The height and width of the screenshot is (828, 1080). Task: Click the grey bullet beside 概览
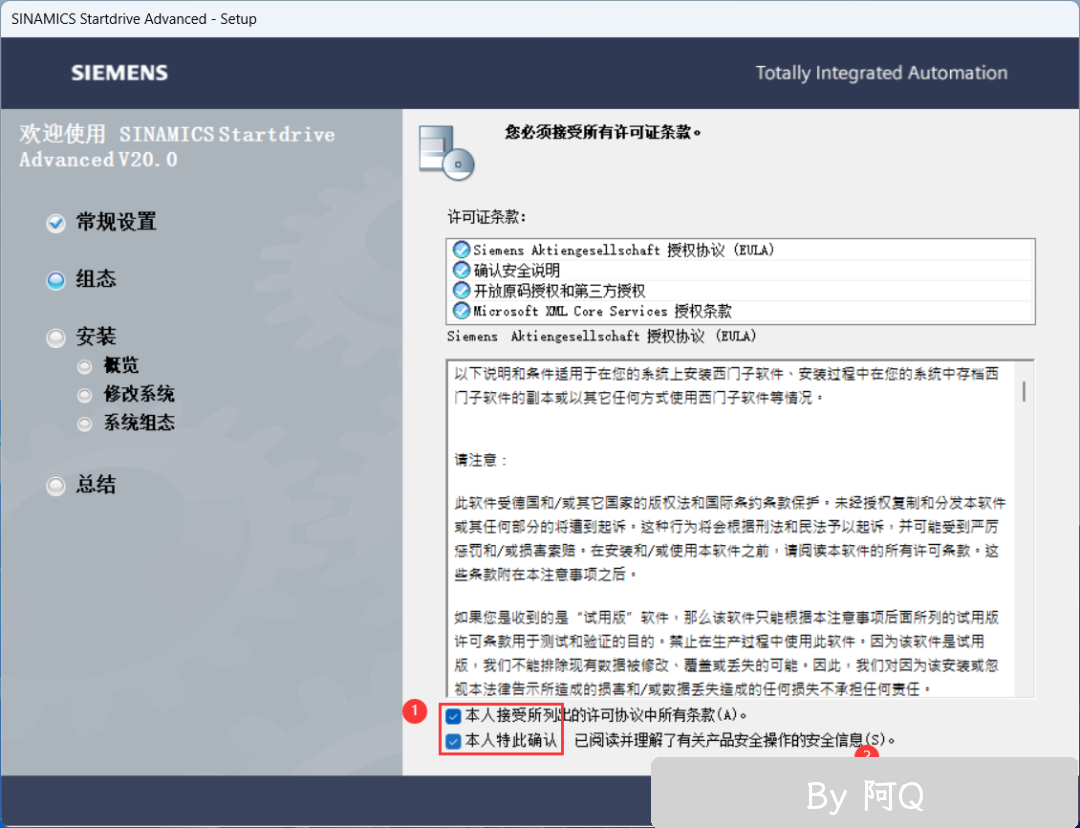click(85, 366)
